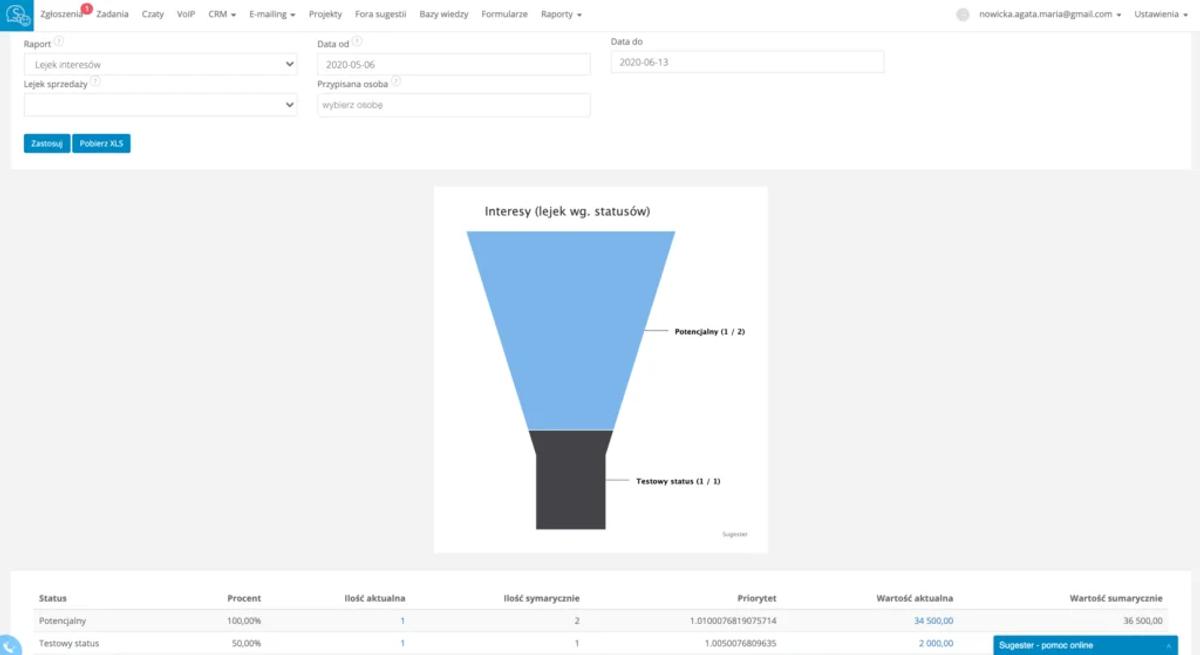Click the Ilość sumarycznie column header
The width and height of the screenshot is (1200, 655).
[541, 598]
